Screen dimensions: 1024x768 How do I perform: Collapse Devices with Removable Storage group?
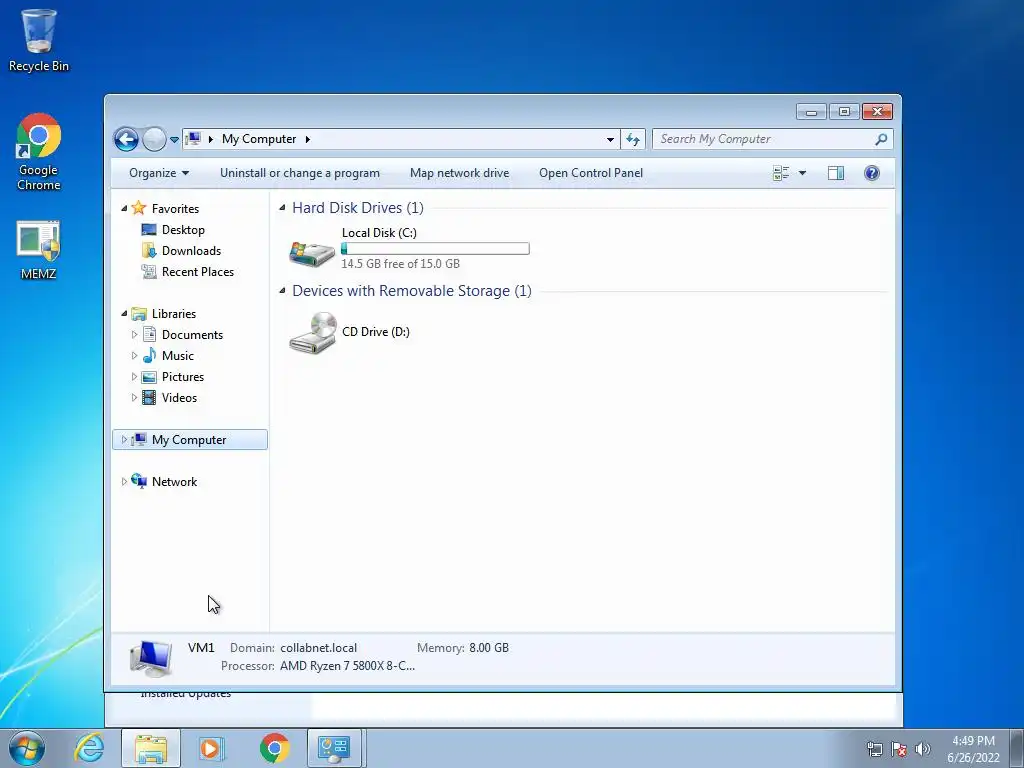coord(282,291)
